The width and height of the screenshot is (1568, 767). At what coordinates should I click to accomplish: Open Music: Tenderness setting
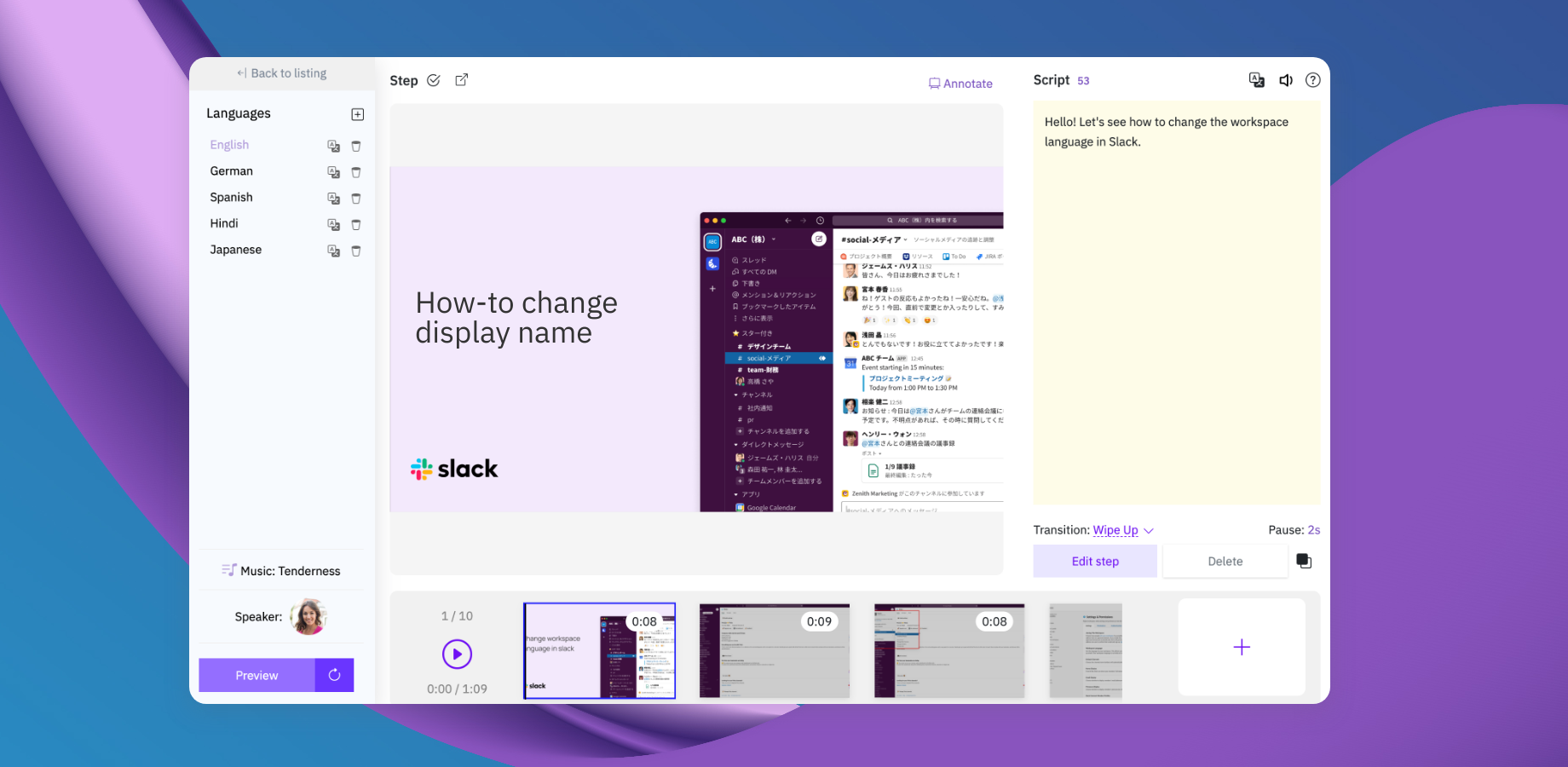[x=281, y=571]
